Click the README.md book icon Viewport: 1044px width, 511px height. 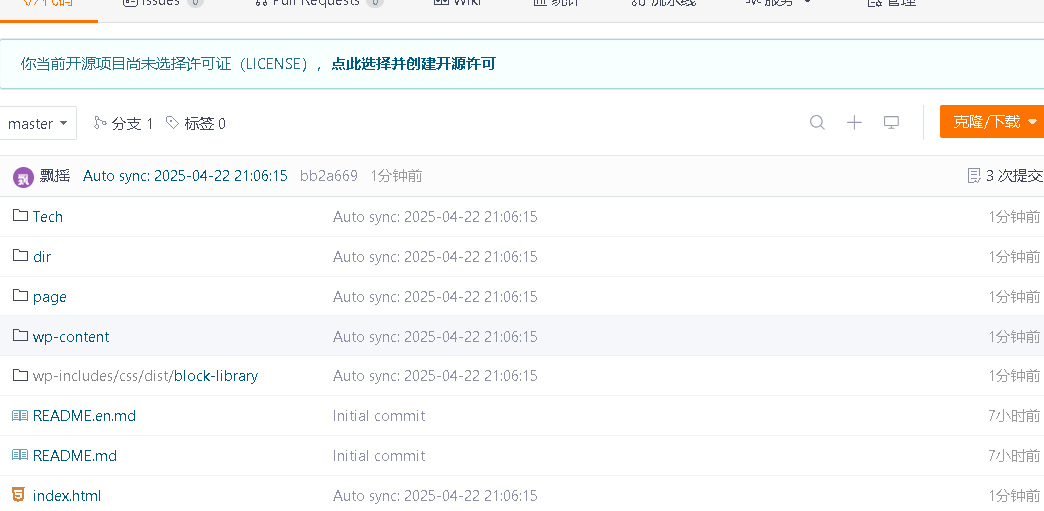click(x=20, y=455)
